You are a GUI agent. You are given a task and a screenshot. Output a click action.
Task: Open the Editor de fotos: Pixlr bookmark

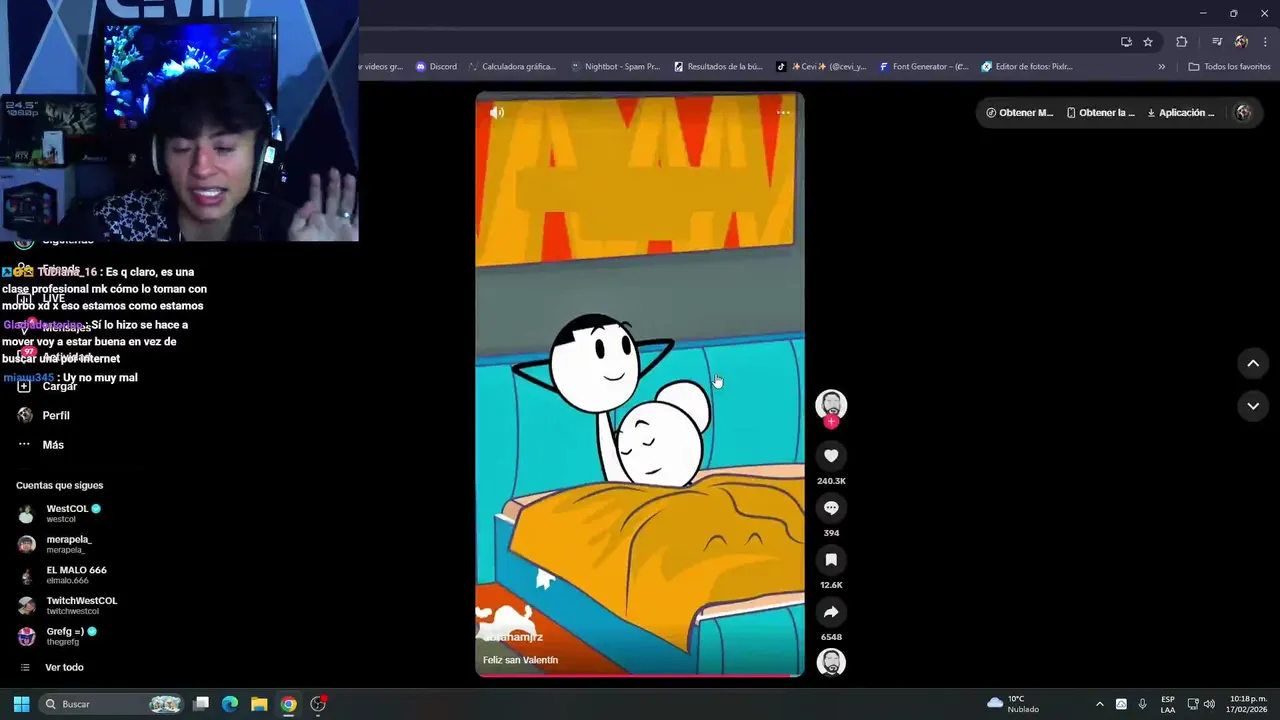pyautogui.click(x=1027, y=67)
